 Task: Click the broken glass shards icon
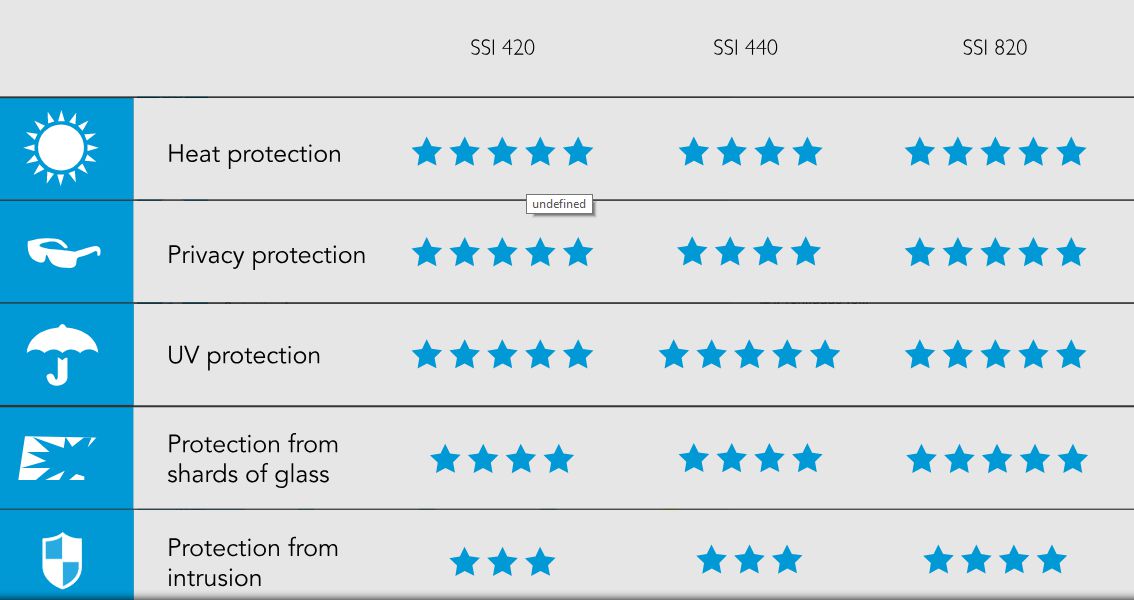[x=57, y=458]
